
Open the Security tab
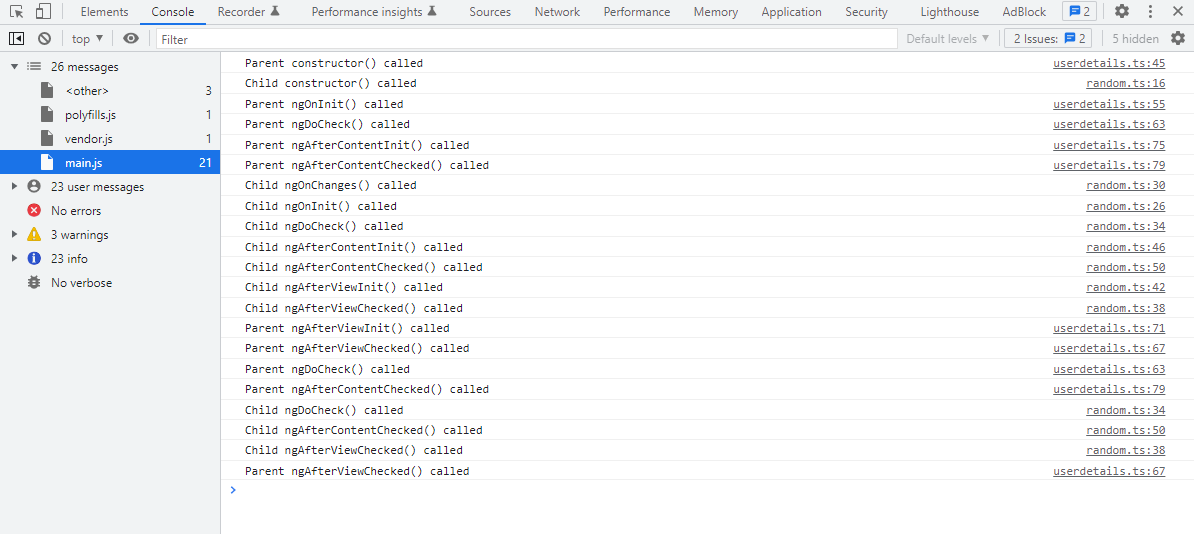[x=867, y=12]
